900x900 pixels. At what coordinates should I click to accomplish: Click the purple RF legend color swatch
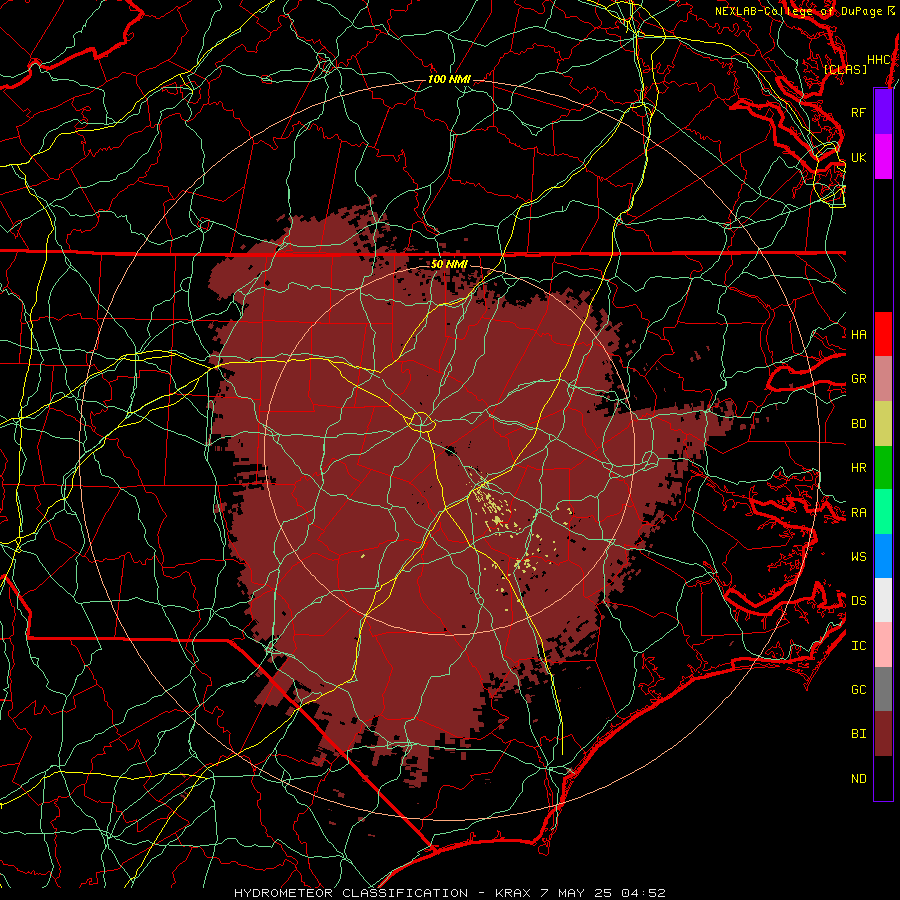pos(883,112)
